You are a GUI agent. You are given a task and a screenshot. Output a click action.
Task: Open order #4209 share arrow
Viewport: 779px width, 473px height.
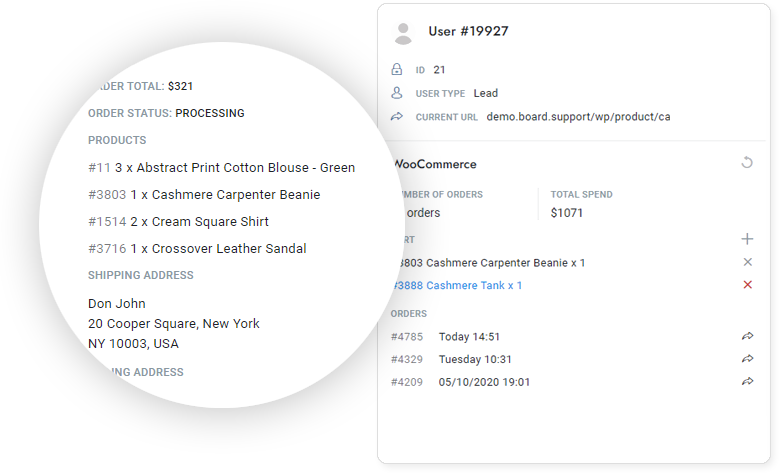[747, 382]
